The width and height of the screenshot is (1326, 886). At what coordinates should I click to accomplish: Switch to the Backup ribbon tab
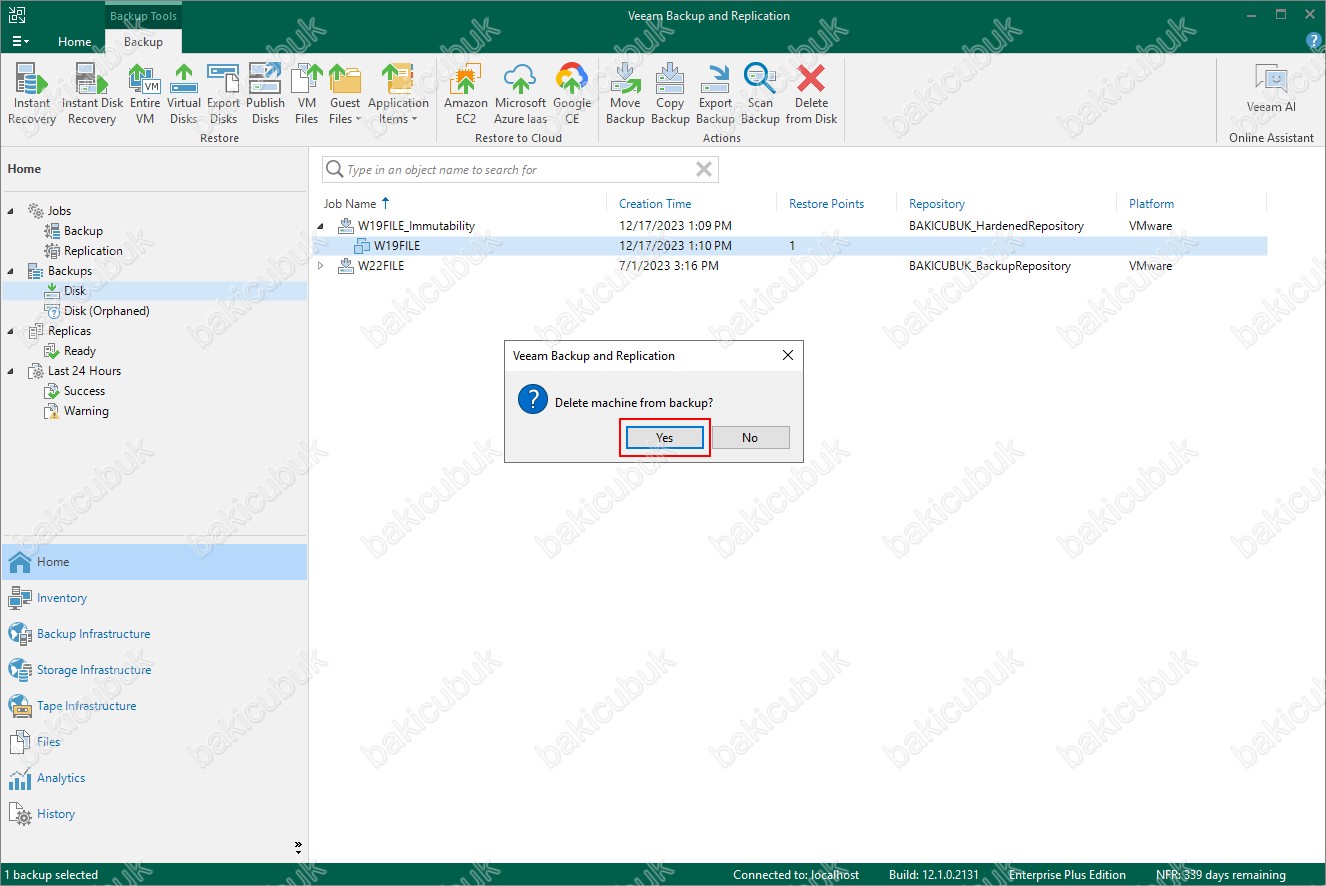tap(143, 41)
